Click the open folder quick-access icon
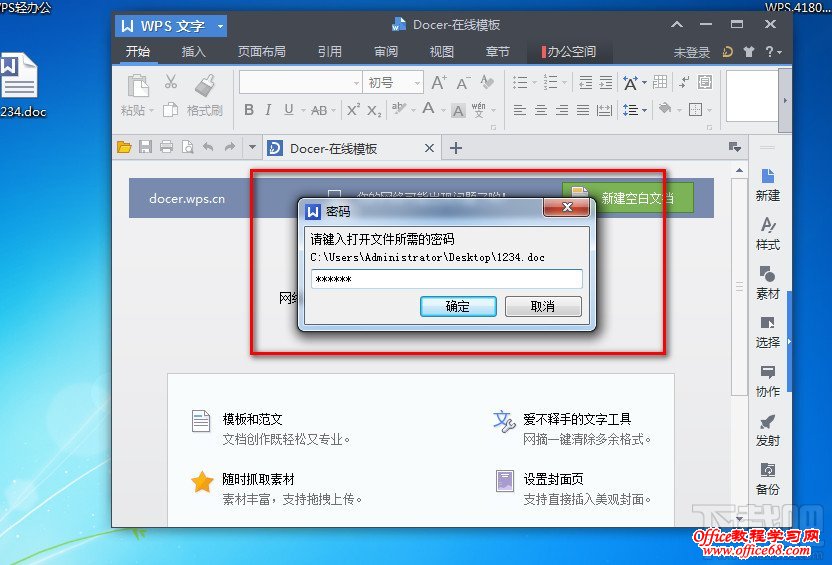Screen dimensions: 832x565 (124, 147)
